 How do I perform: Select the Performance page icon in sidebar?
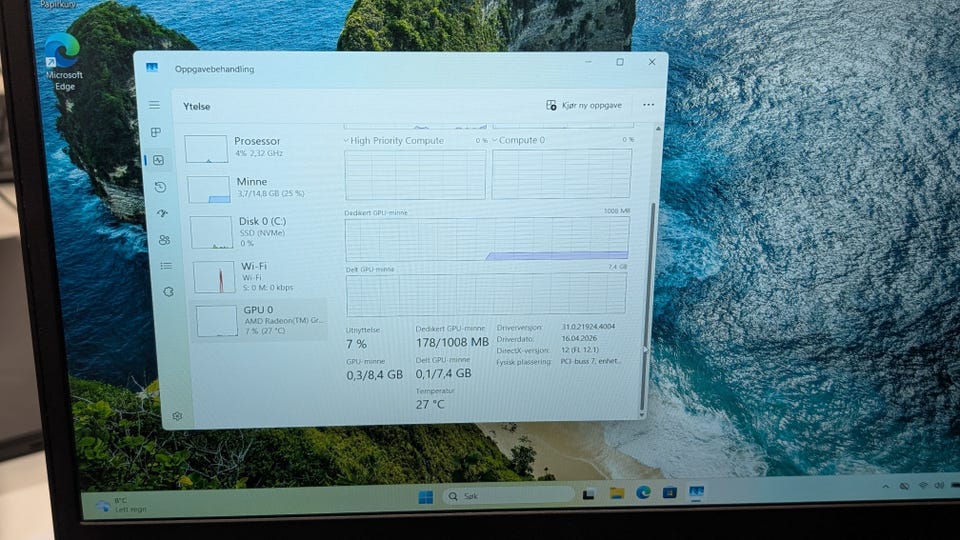[x=159, y=160]
